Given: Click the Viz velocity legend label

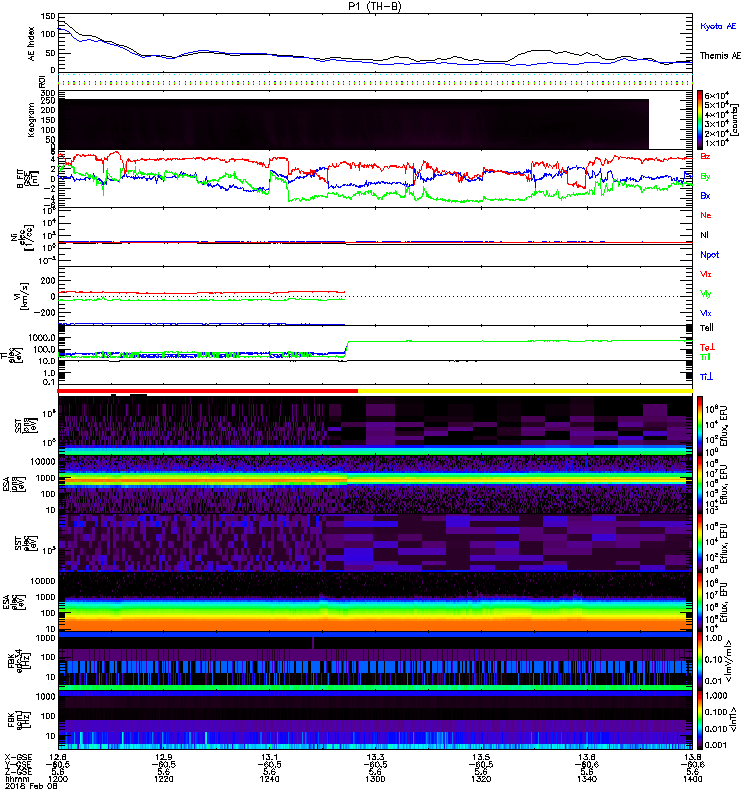Looking at the screenshot, I should coord(706,273).
